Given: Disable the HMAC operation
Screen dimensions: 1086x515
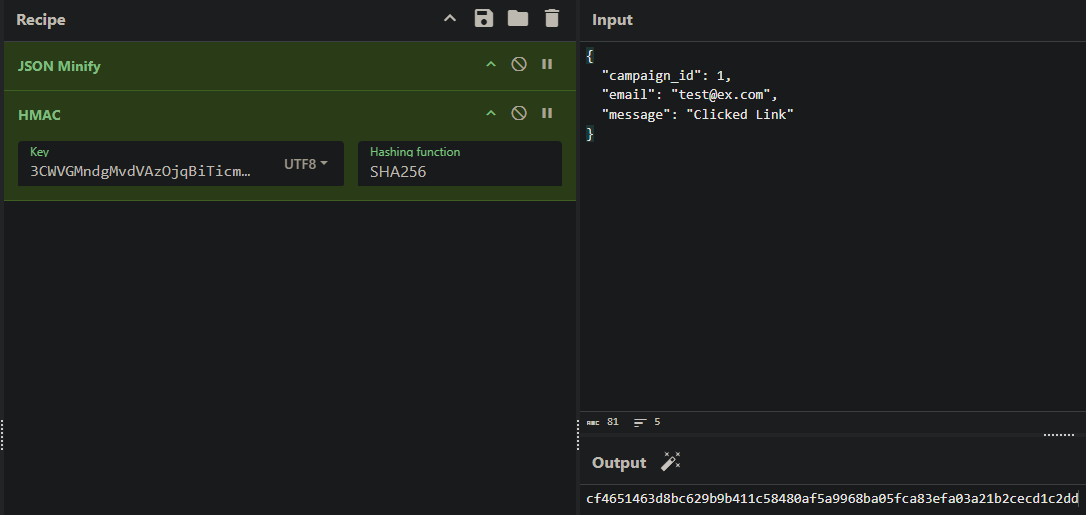Looking at the screenshot, I should 519,113.
